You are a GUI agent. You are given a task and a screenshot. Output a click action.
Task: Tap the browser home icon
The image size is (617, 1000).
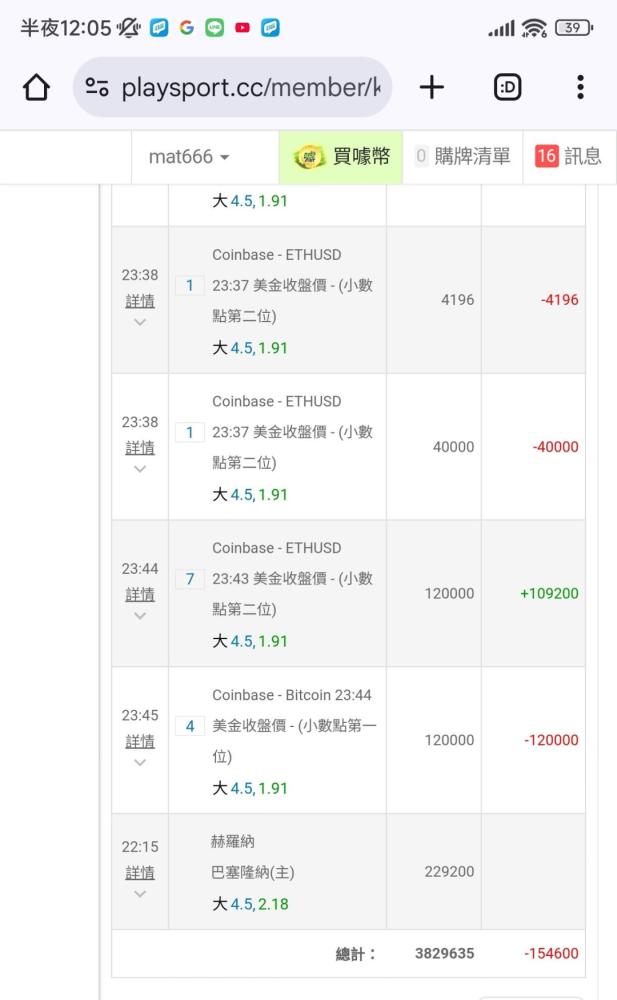(x=36, y=88)
